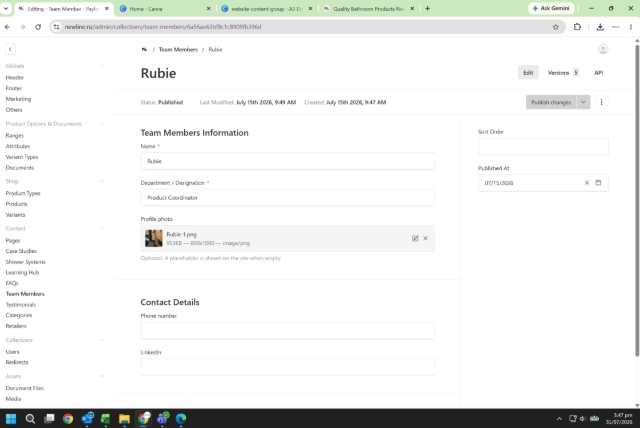Open Document Files in the sidebar
640x428 pixels.
tap(24, 388)
